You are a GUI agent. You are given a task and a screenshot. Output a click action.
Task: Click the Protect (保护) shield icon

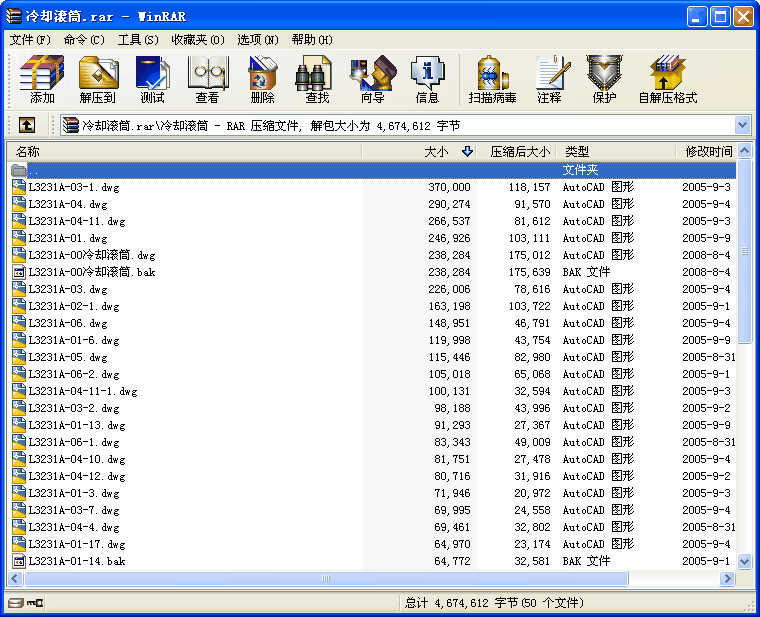pyautogui.click(x=604, y=80)
